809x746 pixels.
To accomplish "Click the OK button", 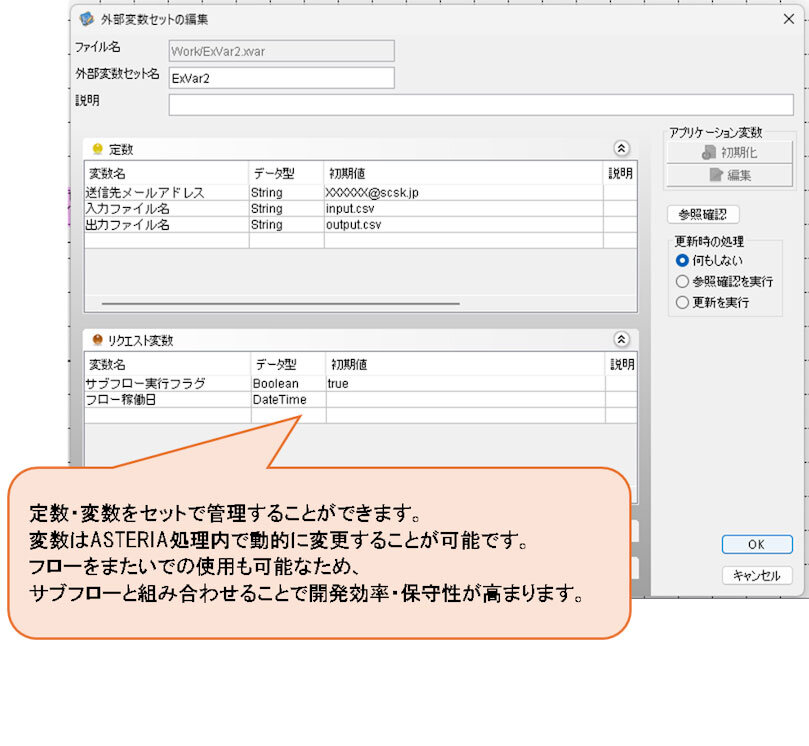I will click(x=757, y=544).
